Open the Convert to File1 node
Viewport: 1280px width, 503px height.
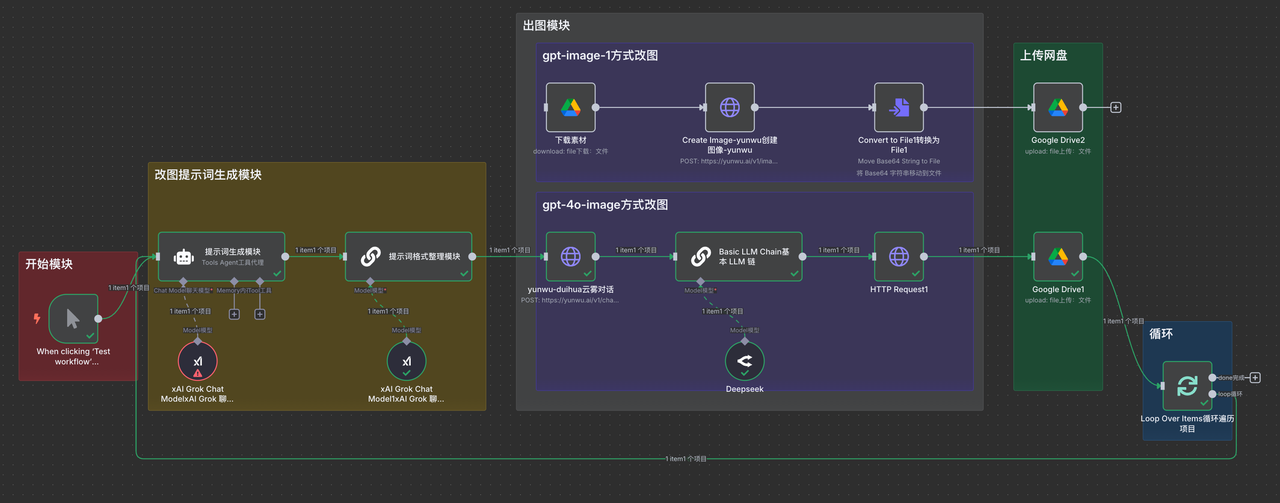coord(899,107)
